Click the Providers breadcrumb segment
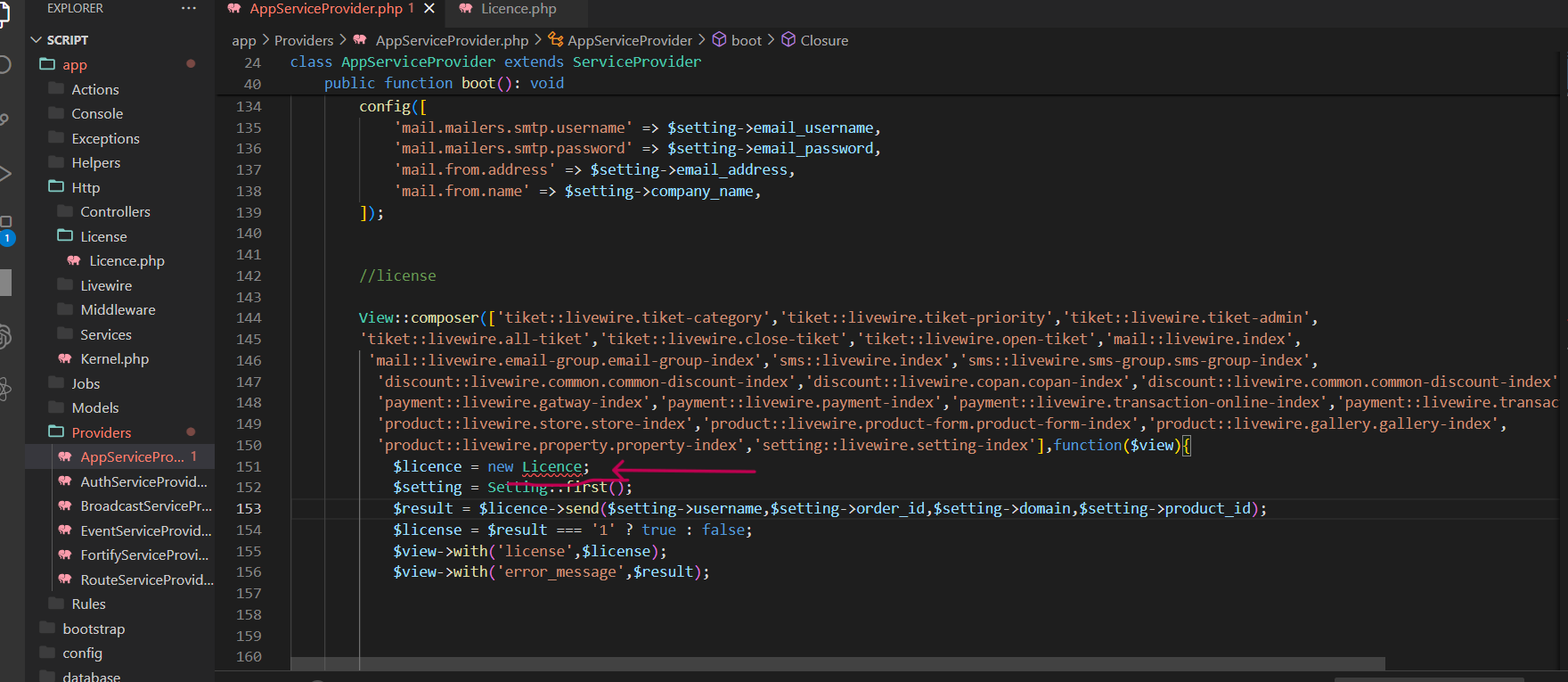1568x682 pixels. 304,41
